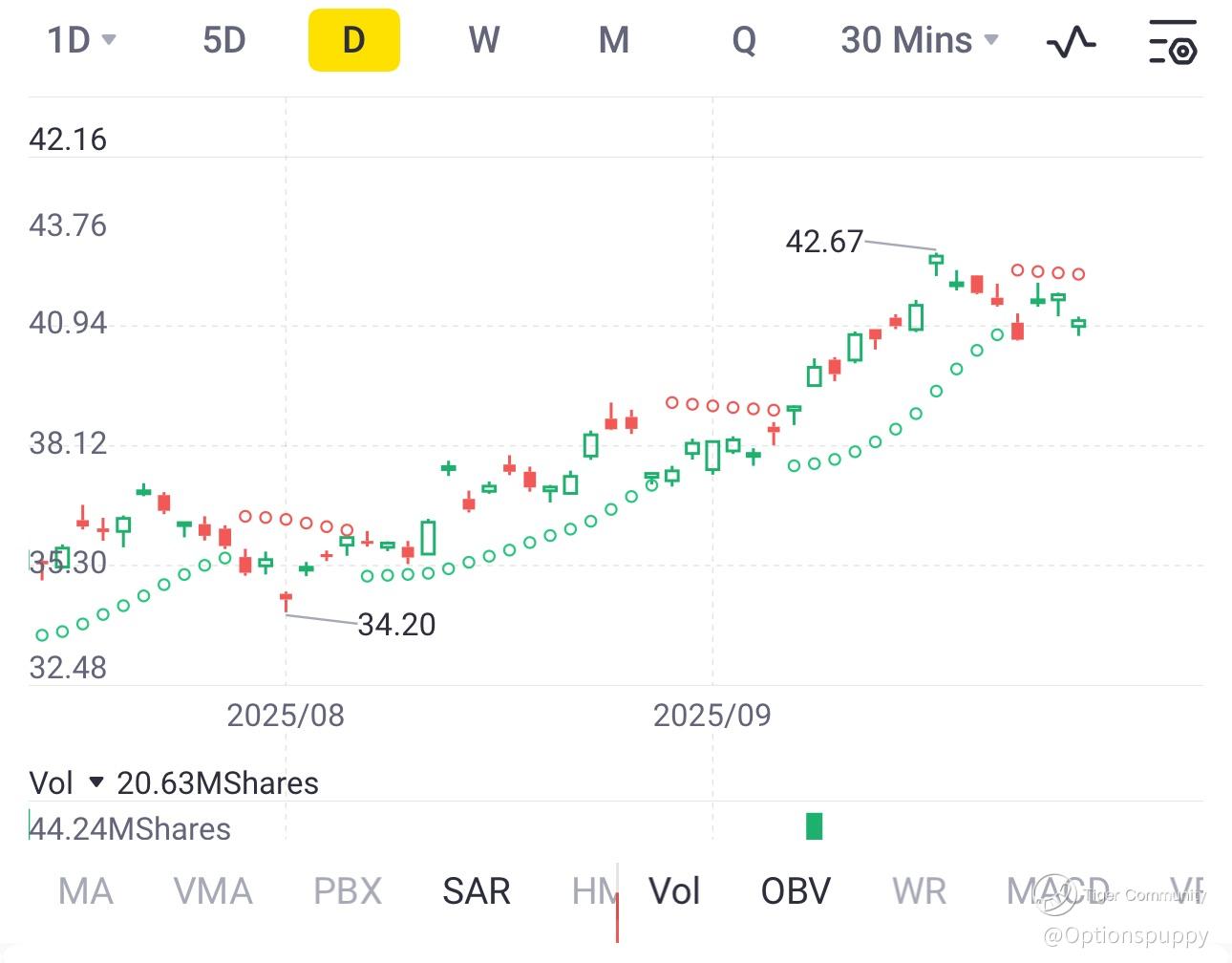Select the Vol sub-indicator
This screenshot has height=963, width=1232.
(x=674, y=891)
